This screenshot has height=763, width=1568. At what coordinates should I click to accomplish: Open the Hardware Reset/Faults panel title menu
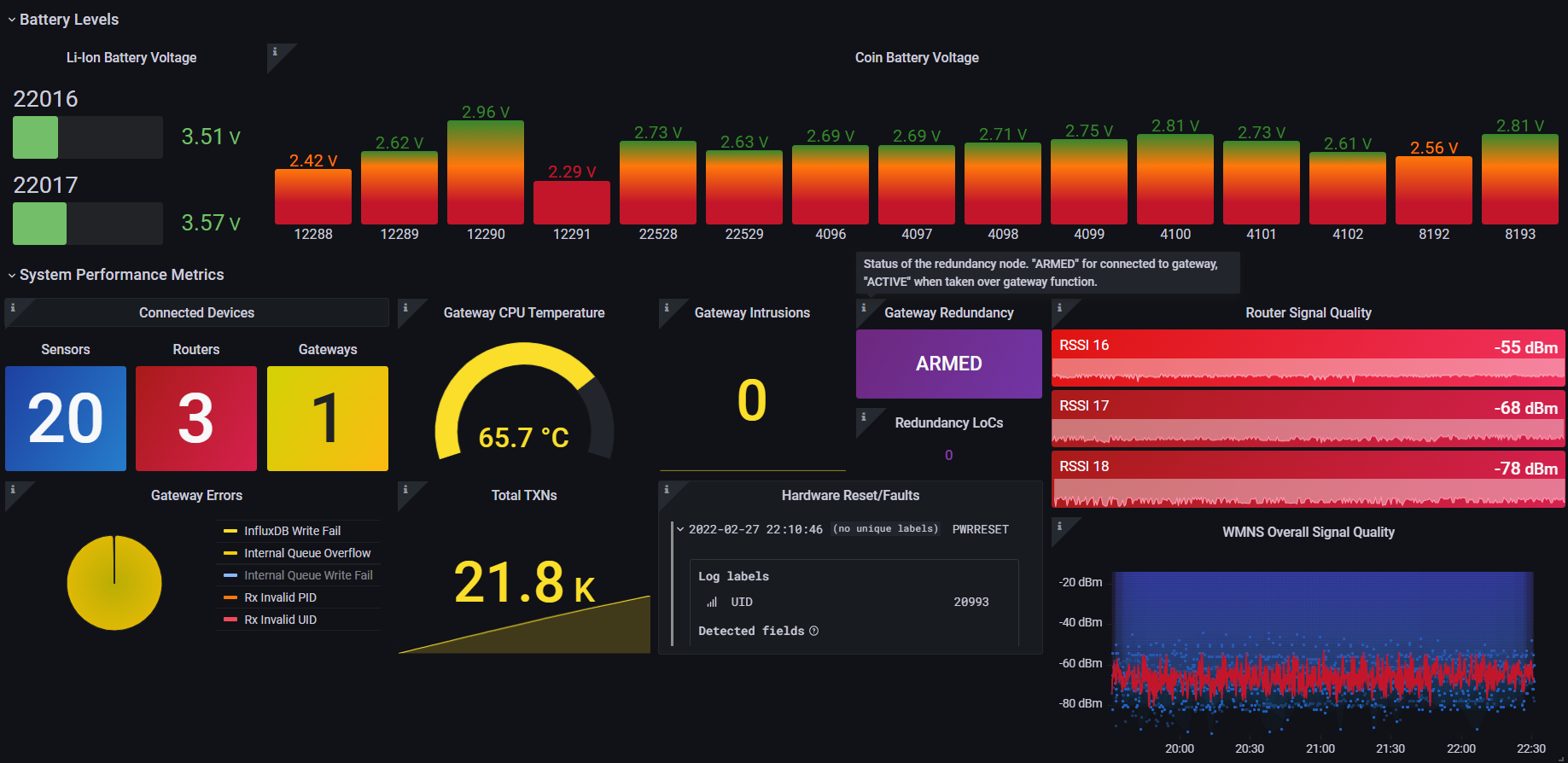point(850,496)
